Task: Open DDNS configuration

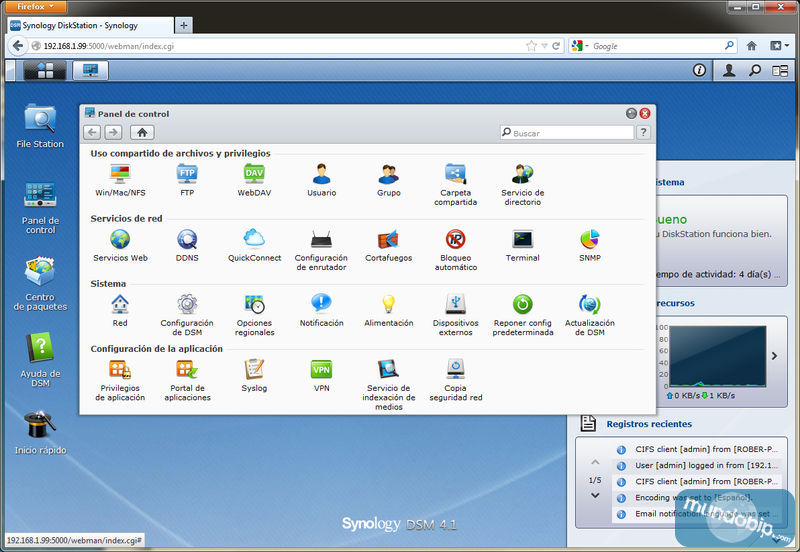Action: click(x=187, y=245)
